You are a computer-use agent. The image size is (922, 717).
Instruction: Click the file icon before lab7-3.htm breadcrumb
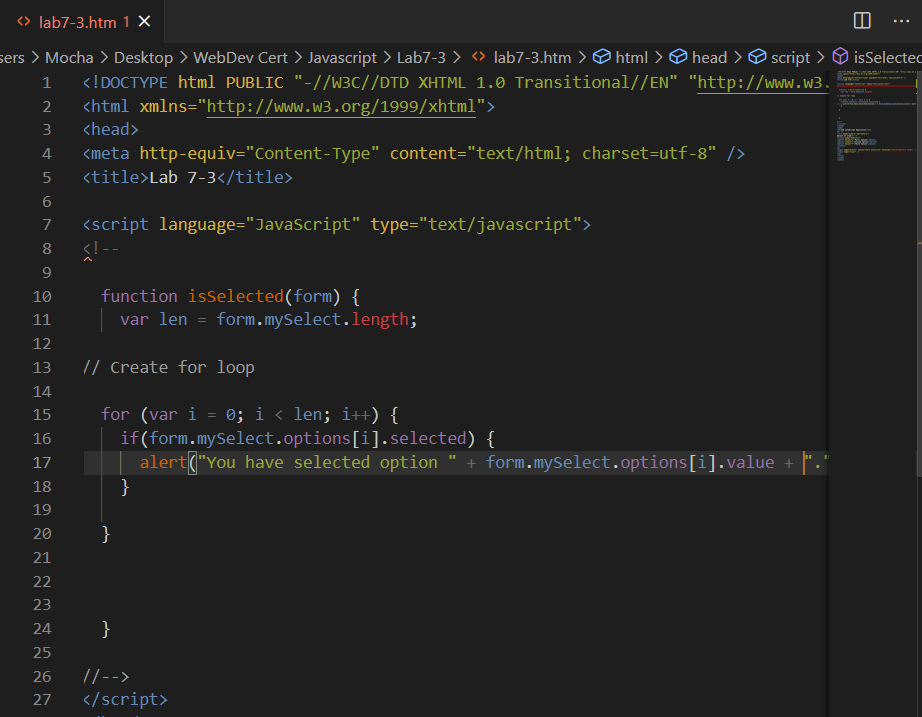[x=479, y=56]
